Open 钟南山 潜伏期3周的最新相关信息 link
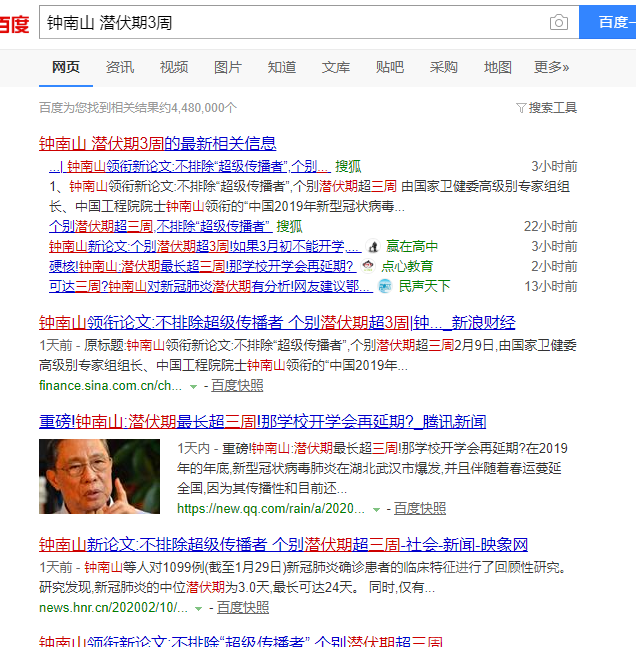The image size is (636, 647). [x=157, y=144]
